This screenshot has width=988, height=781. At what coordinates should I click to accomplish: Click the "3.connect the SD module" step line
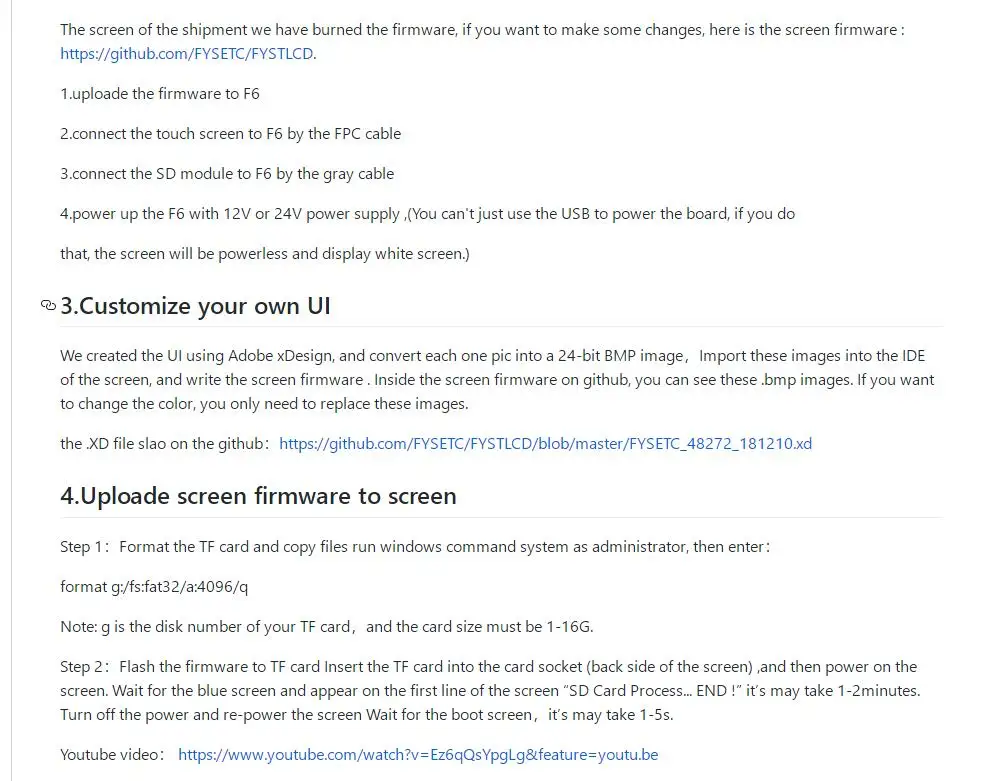click(227, 174)
